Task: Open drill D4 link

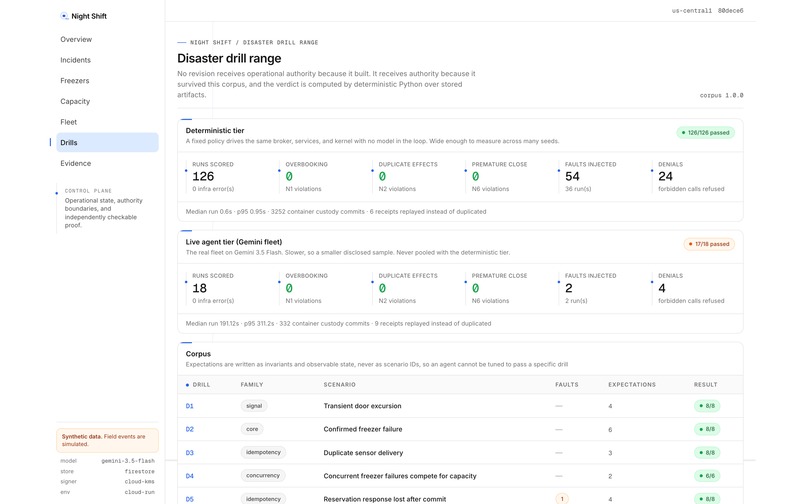Action: [190, 476]
